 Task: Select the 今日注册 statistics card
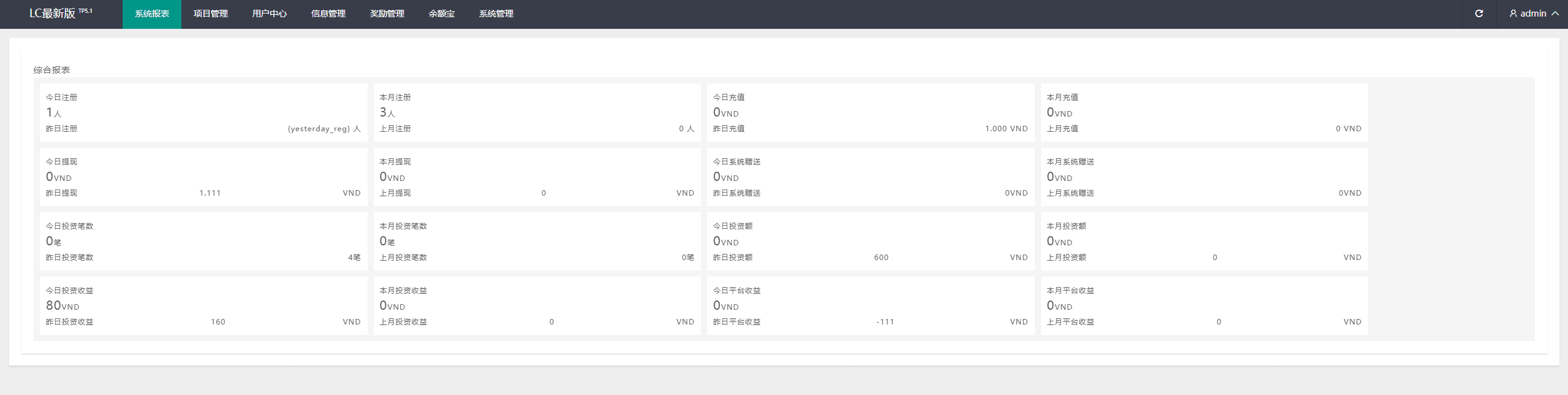pyautogui.click(x=203, y=113)
